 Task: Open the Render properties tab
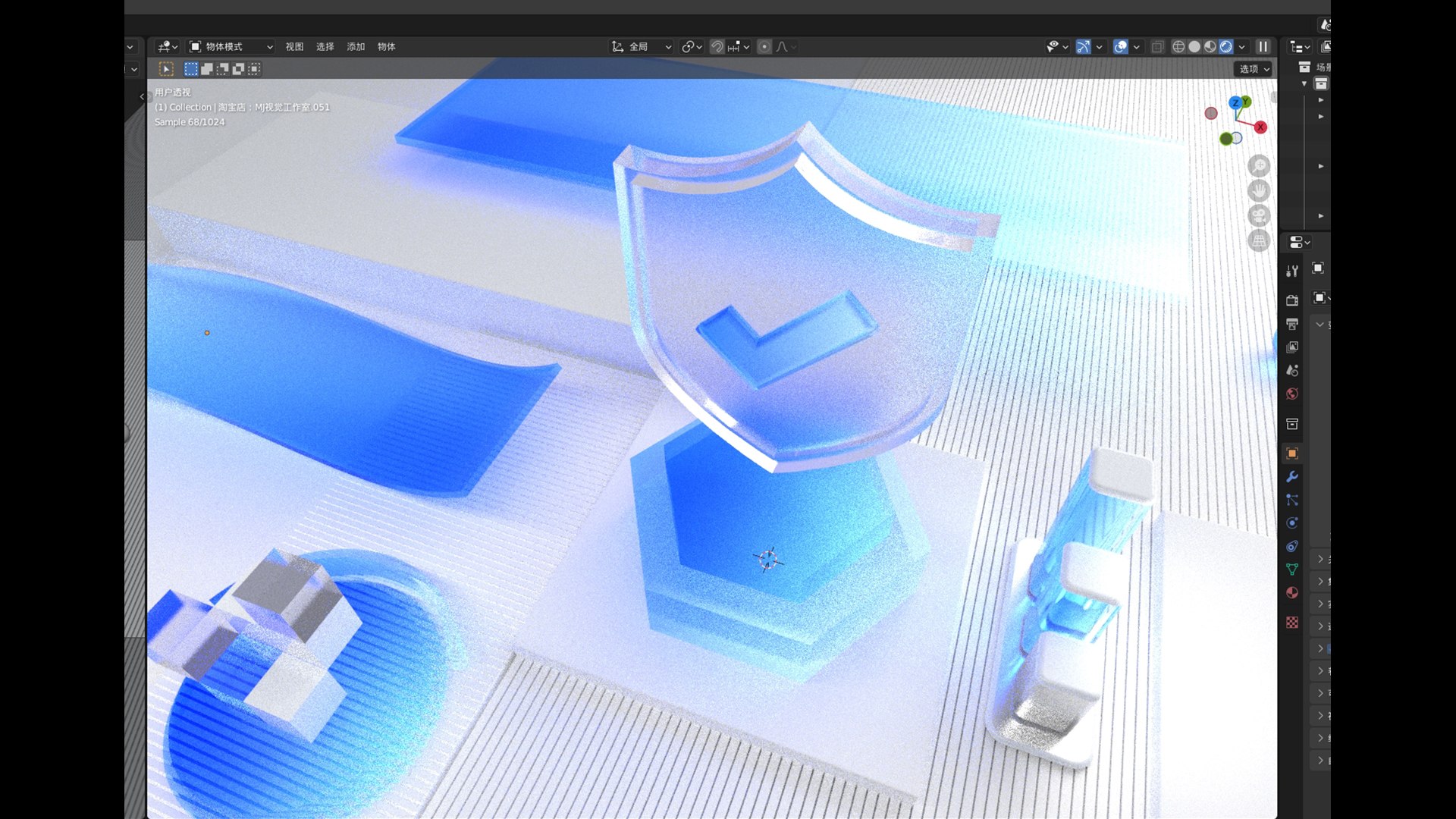[x=1292, y=300]
